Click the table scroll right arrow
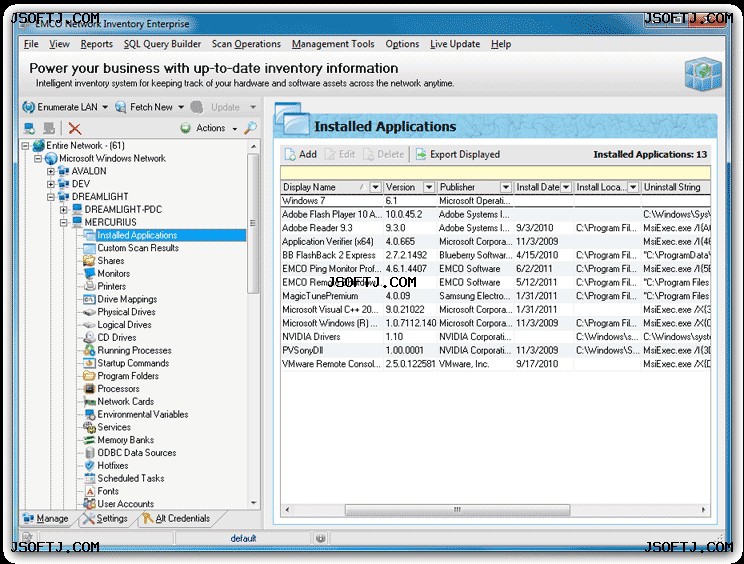 coord(703,510)
